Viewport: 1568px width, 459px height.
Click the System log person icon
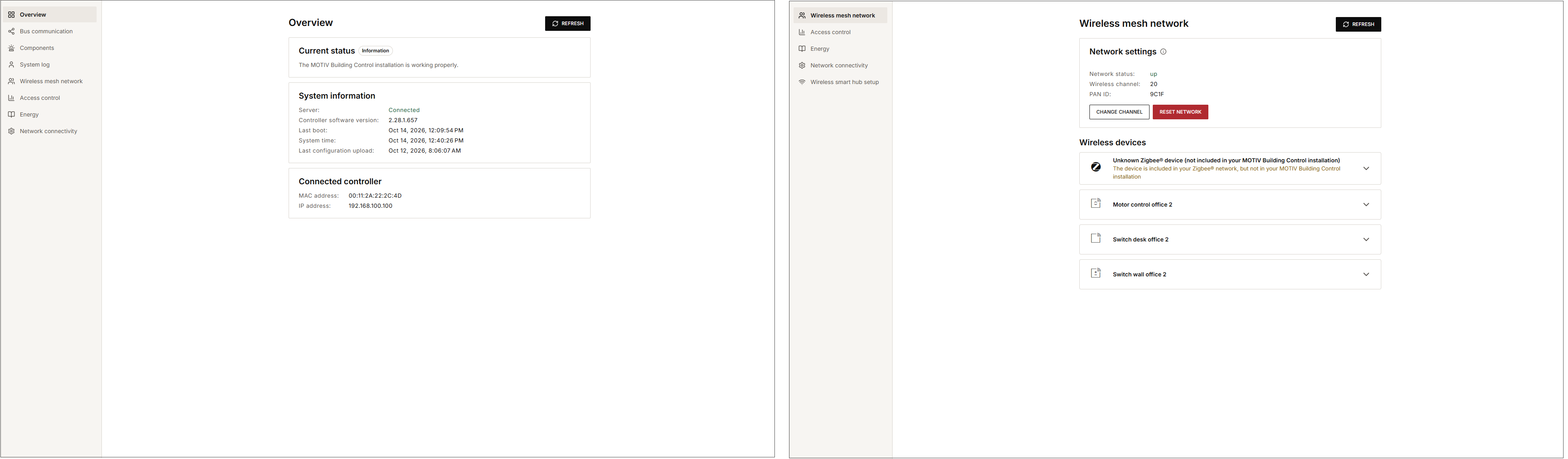pos(11,65)
